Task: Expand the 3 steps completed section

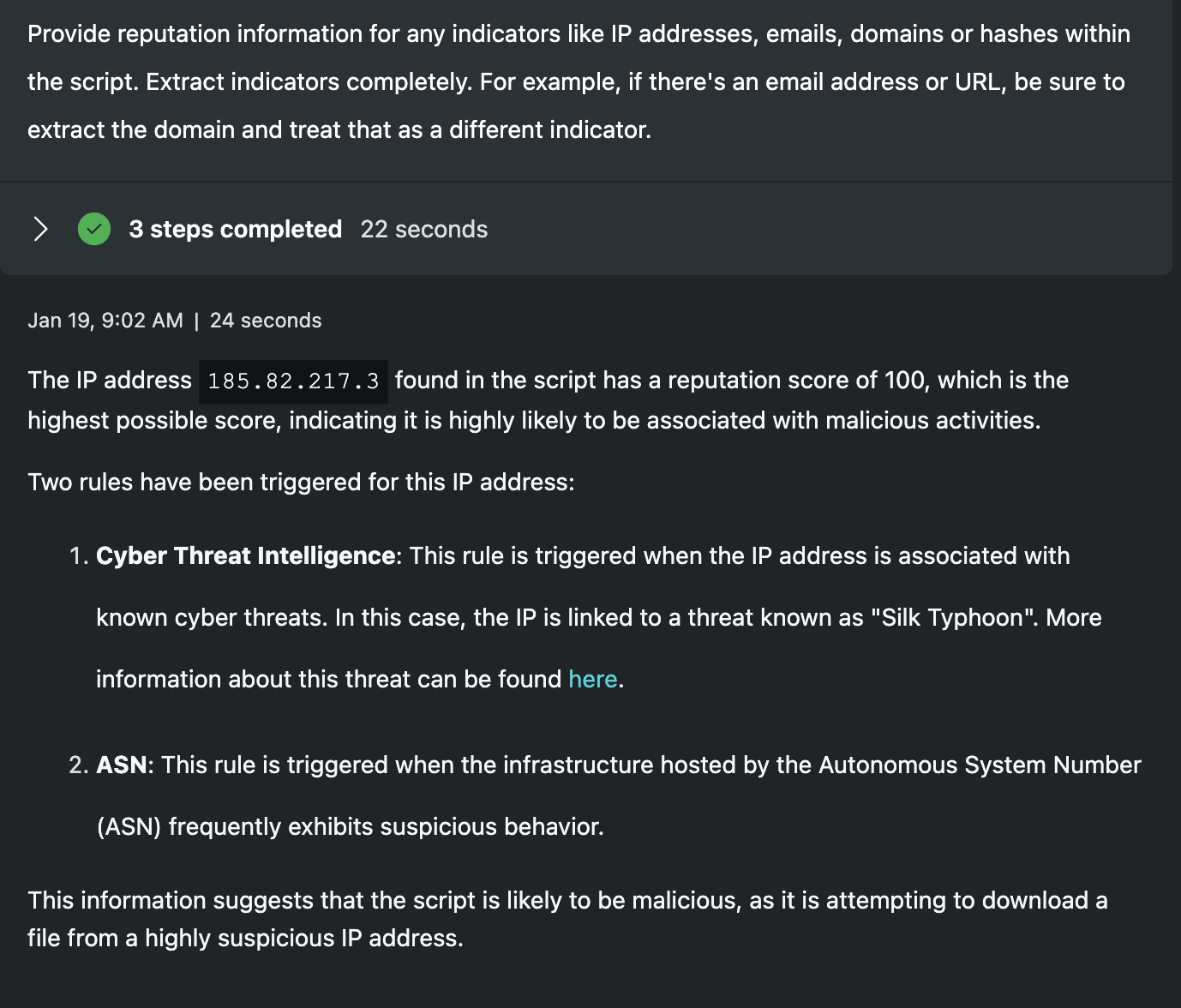Action: coord(40,229)
